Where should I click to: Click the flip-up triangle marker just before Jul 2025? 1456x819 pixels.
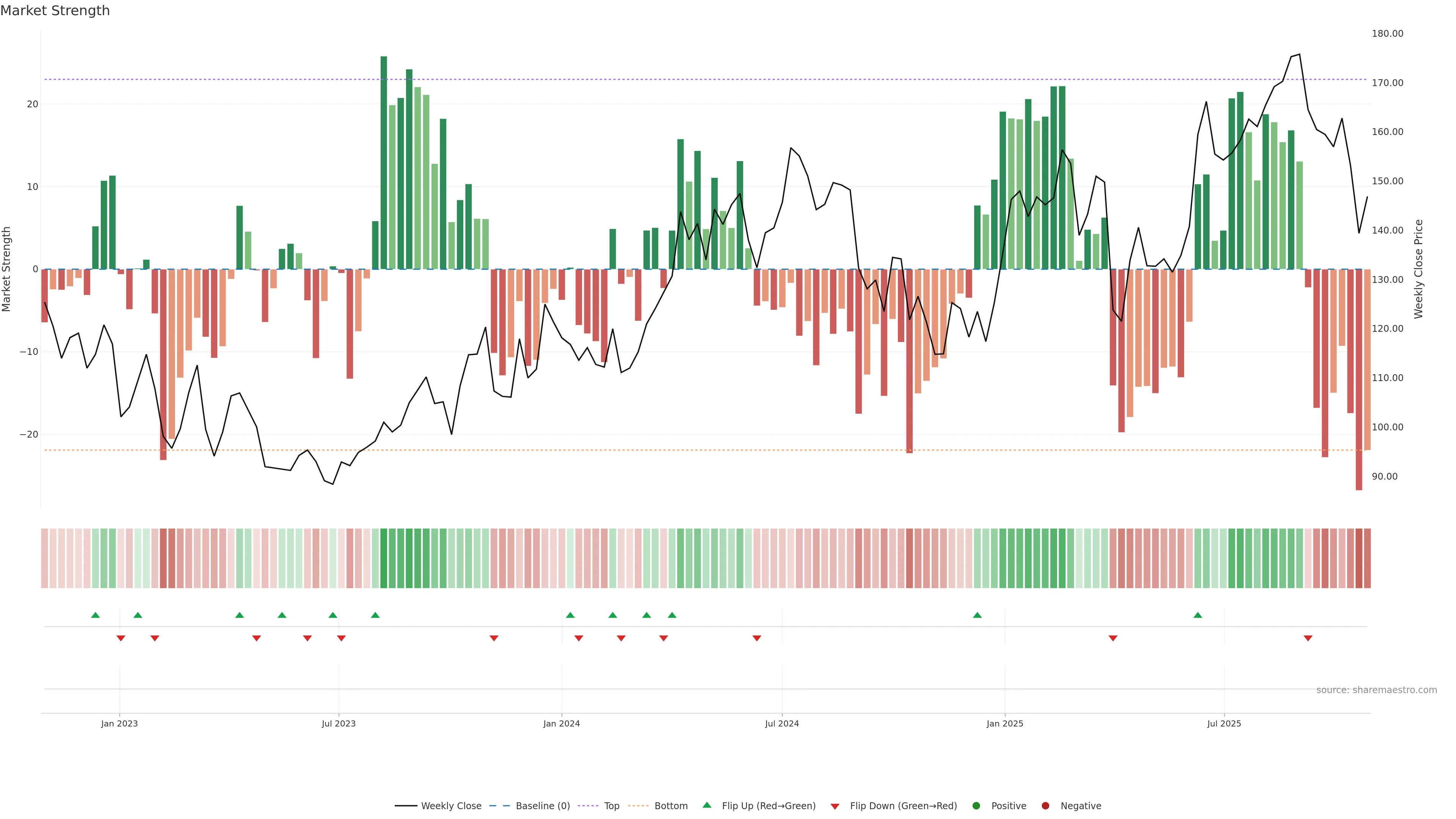pos(1198,615)
